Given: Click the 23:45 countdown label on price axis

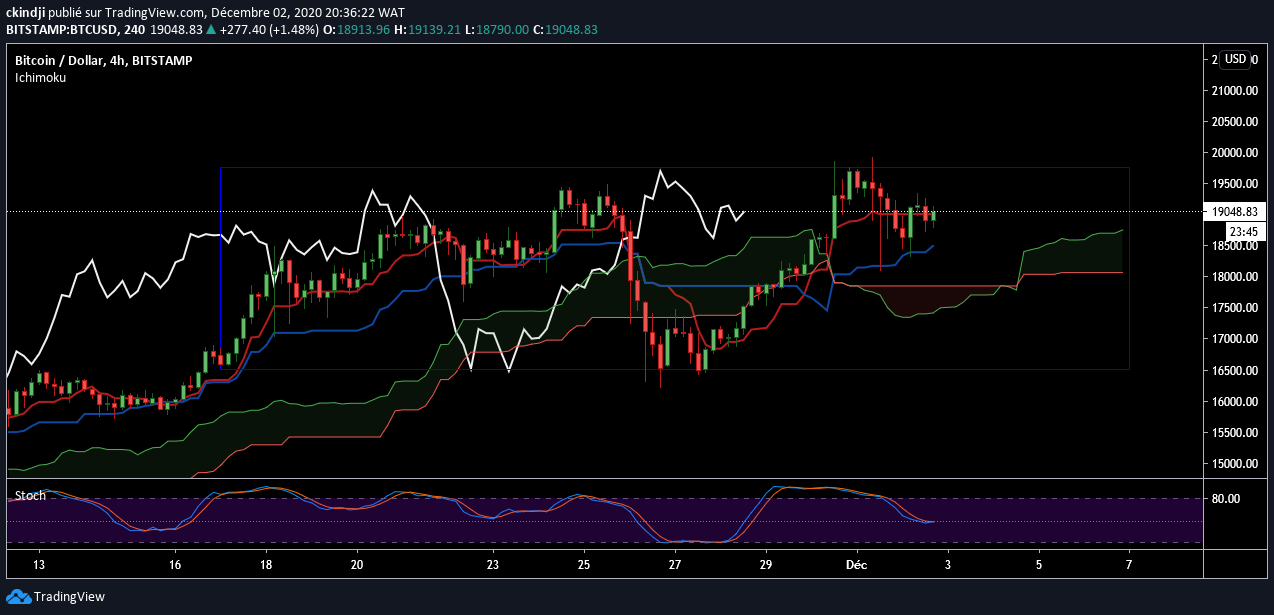Looking at the screenshot, I should coord(1243,231).
